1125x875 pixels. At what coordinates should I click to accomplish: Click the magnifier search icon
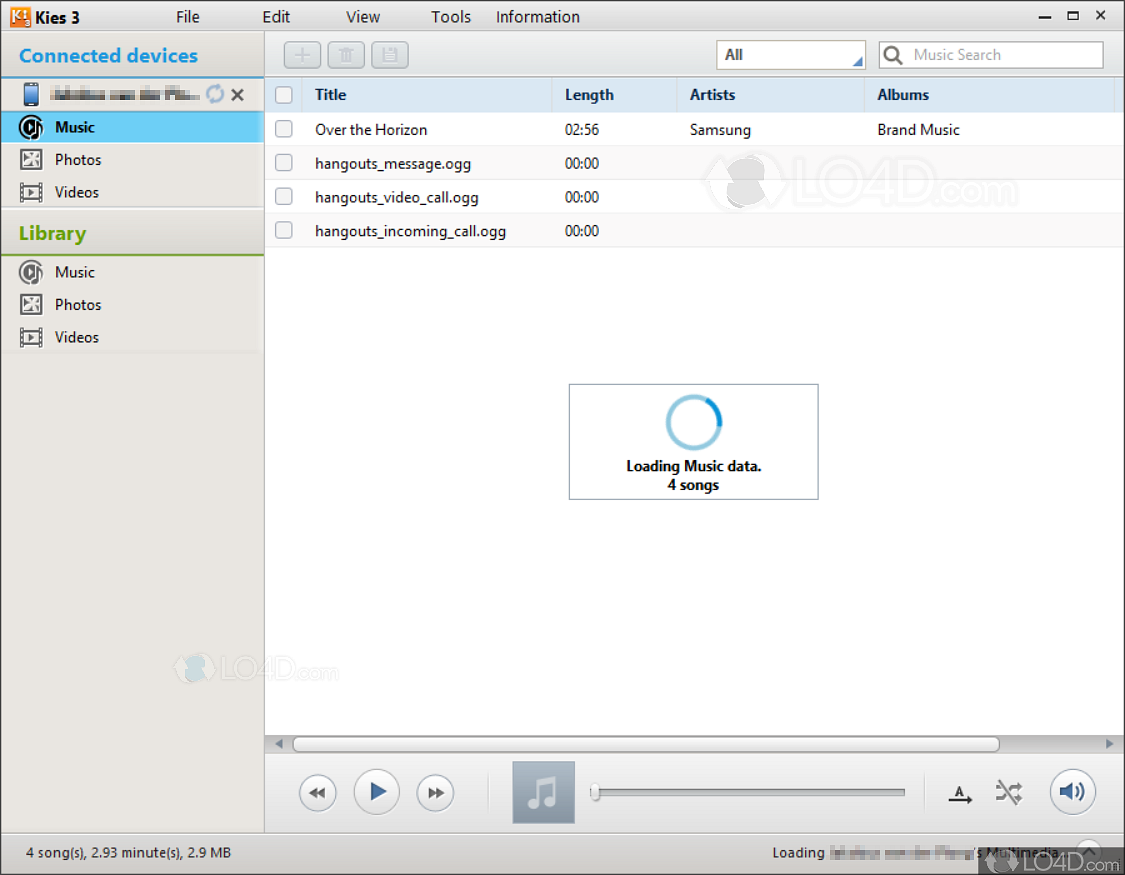click(x=893, y=55)
